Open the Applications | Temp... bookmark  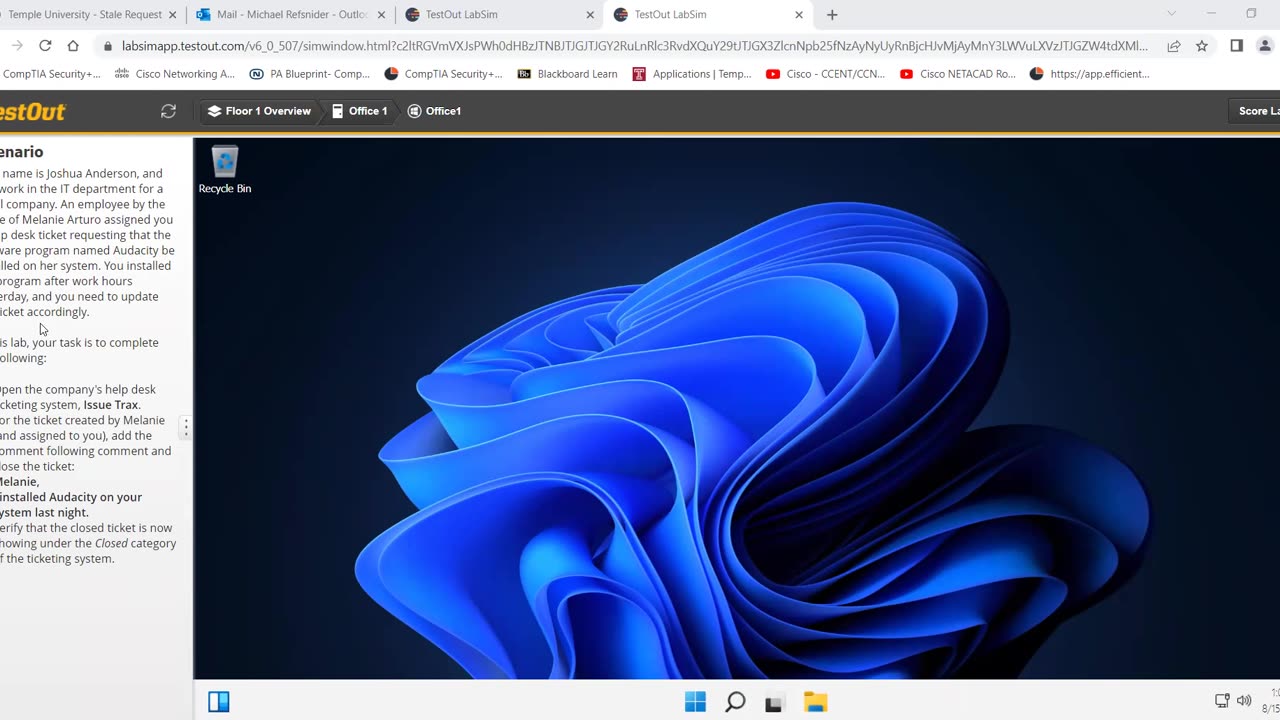pyautogui.click(x=692, y=74)
